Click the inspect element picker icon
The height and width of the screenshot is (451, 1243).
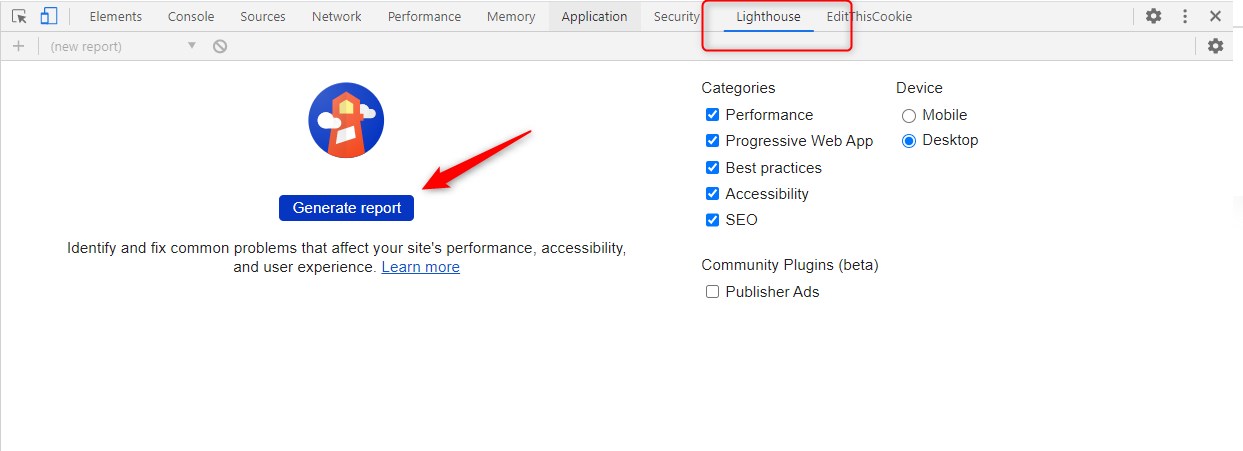click(x=19, y=16)
